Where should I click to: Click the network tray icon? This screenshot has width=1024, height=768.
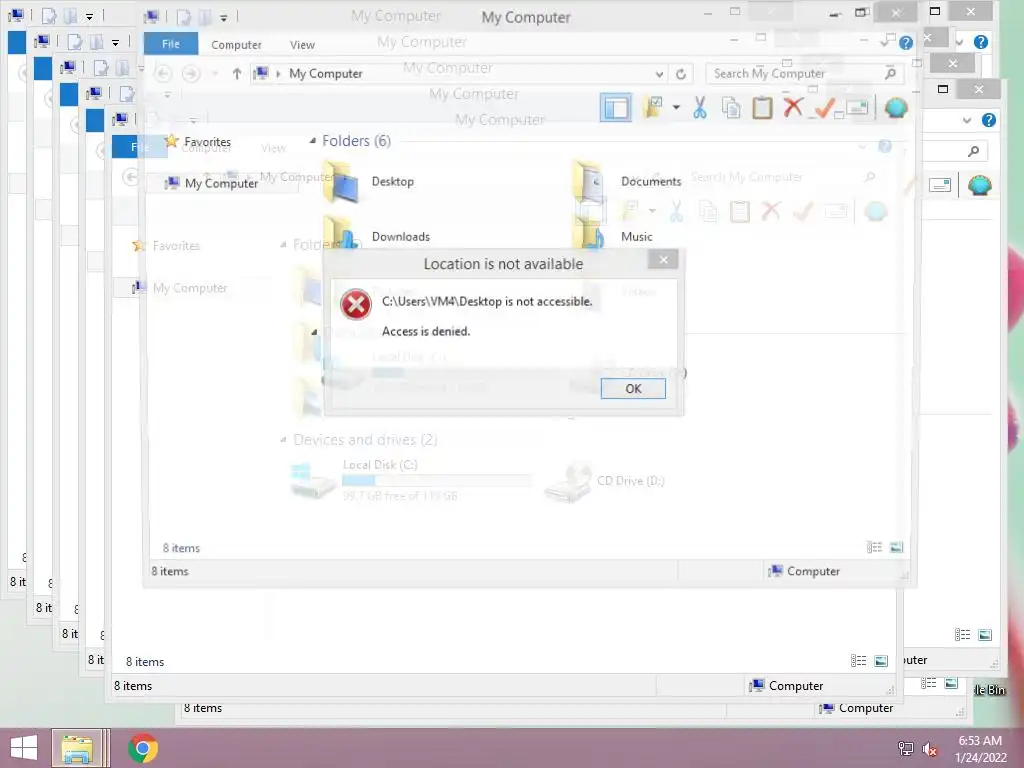pos(906,748)
